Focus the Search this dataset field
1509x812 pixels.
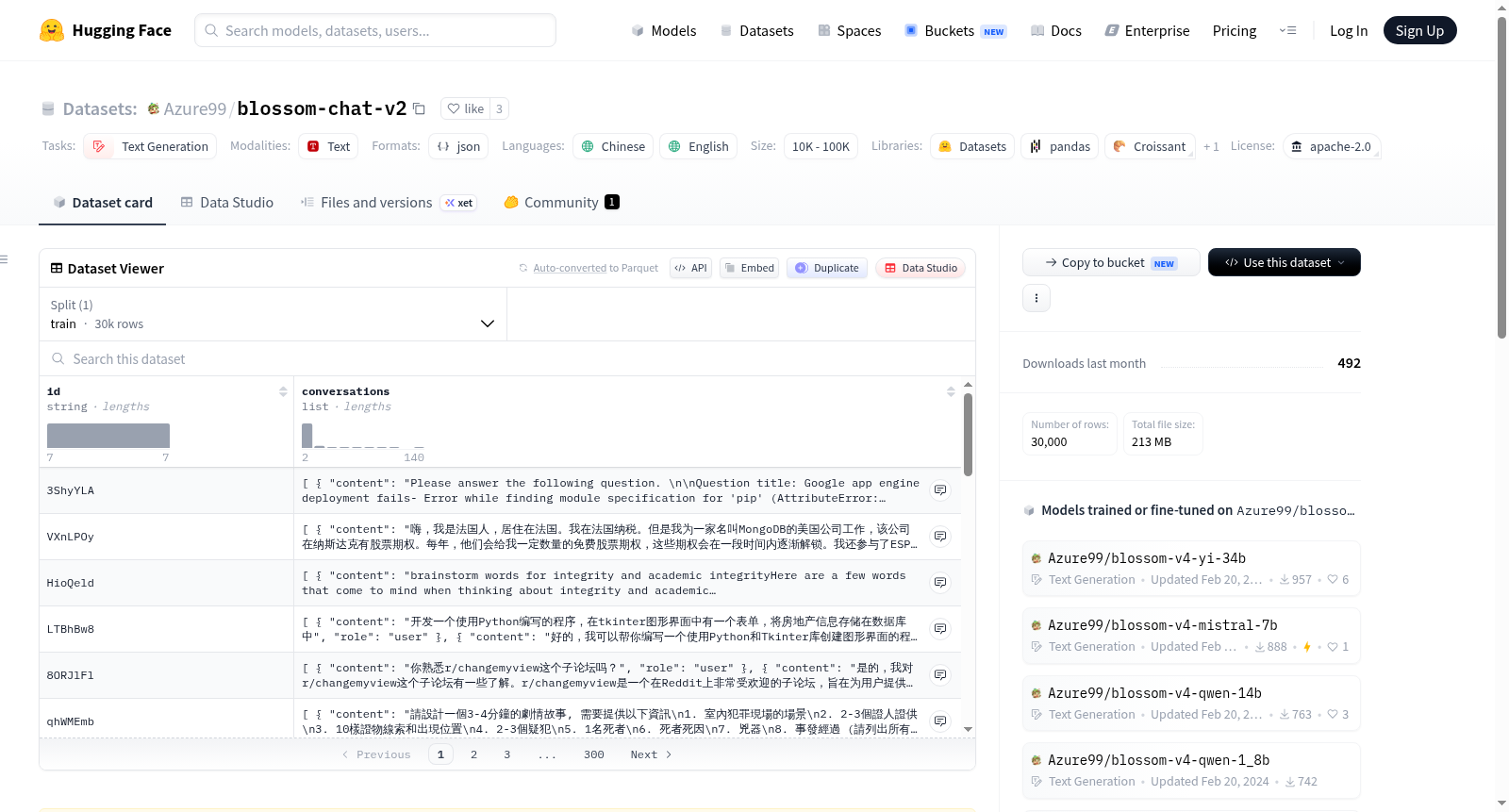point(507,358)
